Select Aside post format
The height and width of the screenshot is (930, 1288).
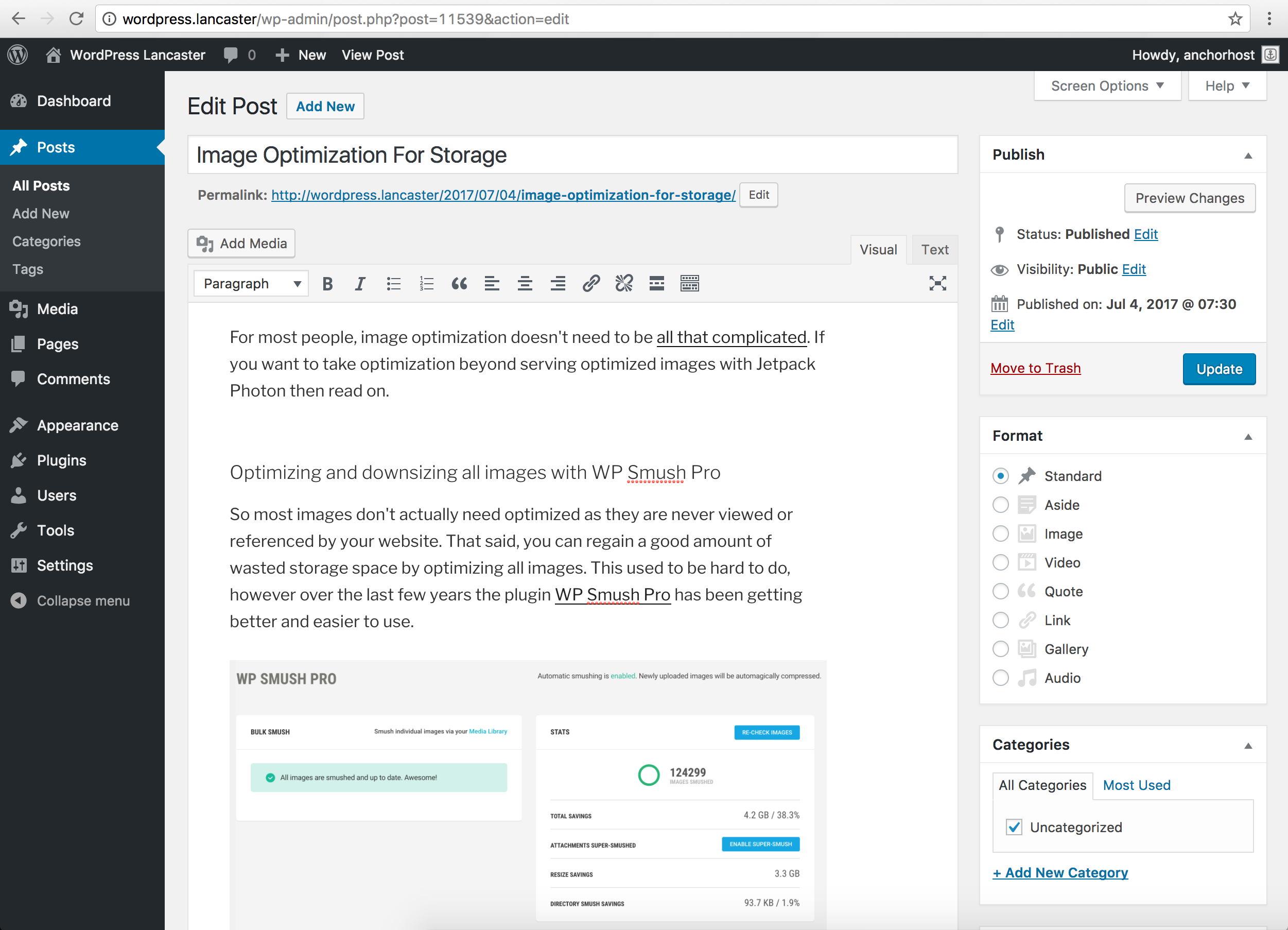click(1001, 505)
